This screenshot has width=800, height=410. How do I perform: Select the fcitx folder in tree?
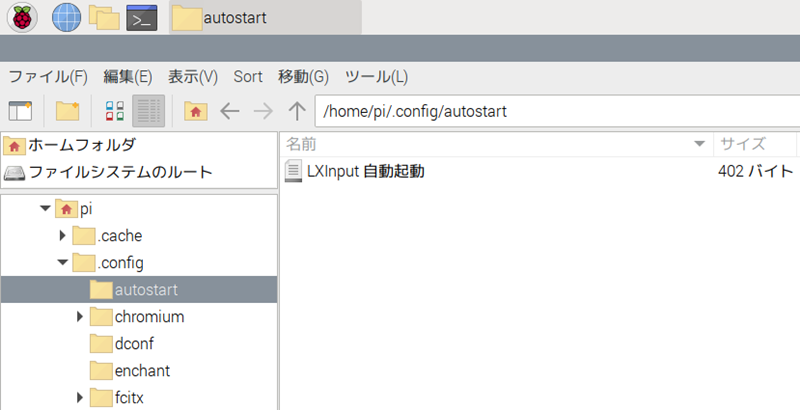117,398
